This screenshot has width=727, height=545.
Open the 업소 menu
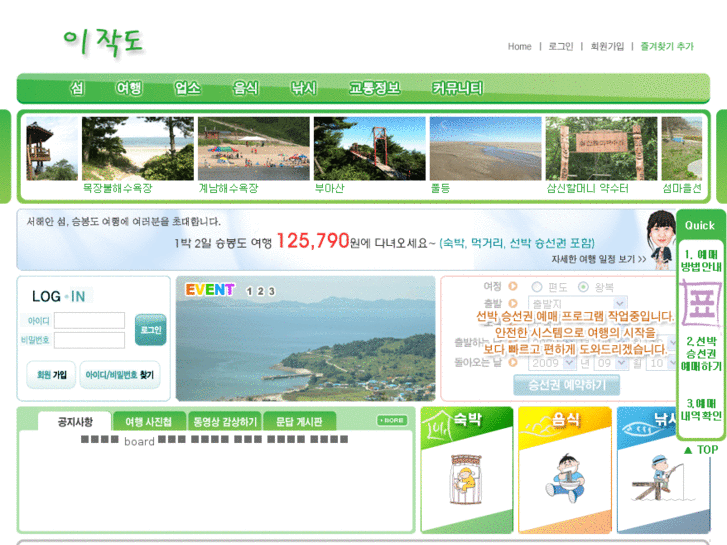[187, 88]
